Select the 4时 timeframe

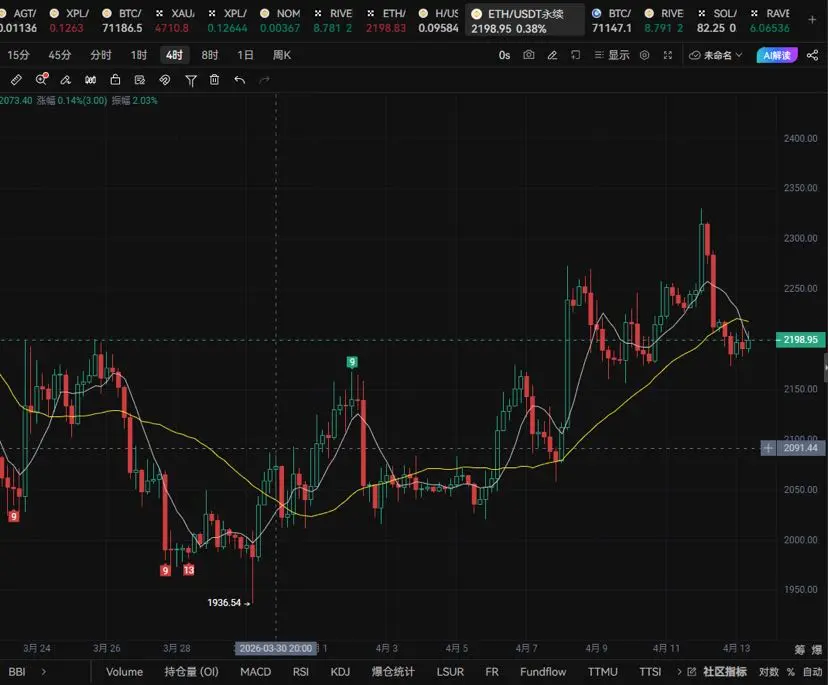(174, 55)
